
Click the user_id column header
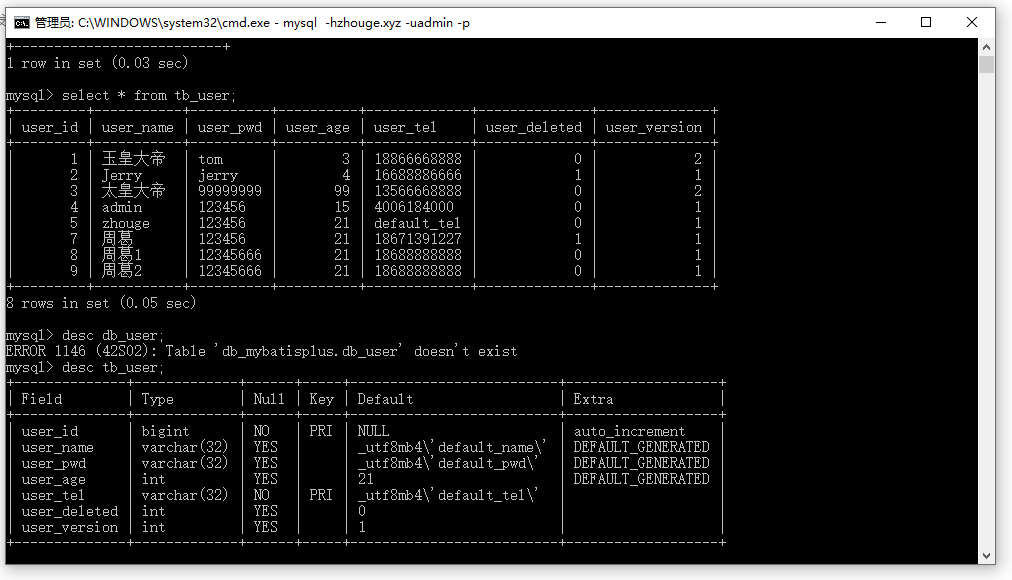50,127
